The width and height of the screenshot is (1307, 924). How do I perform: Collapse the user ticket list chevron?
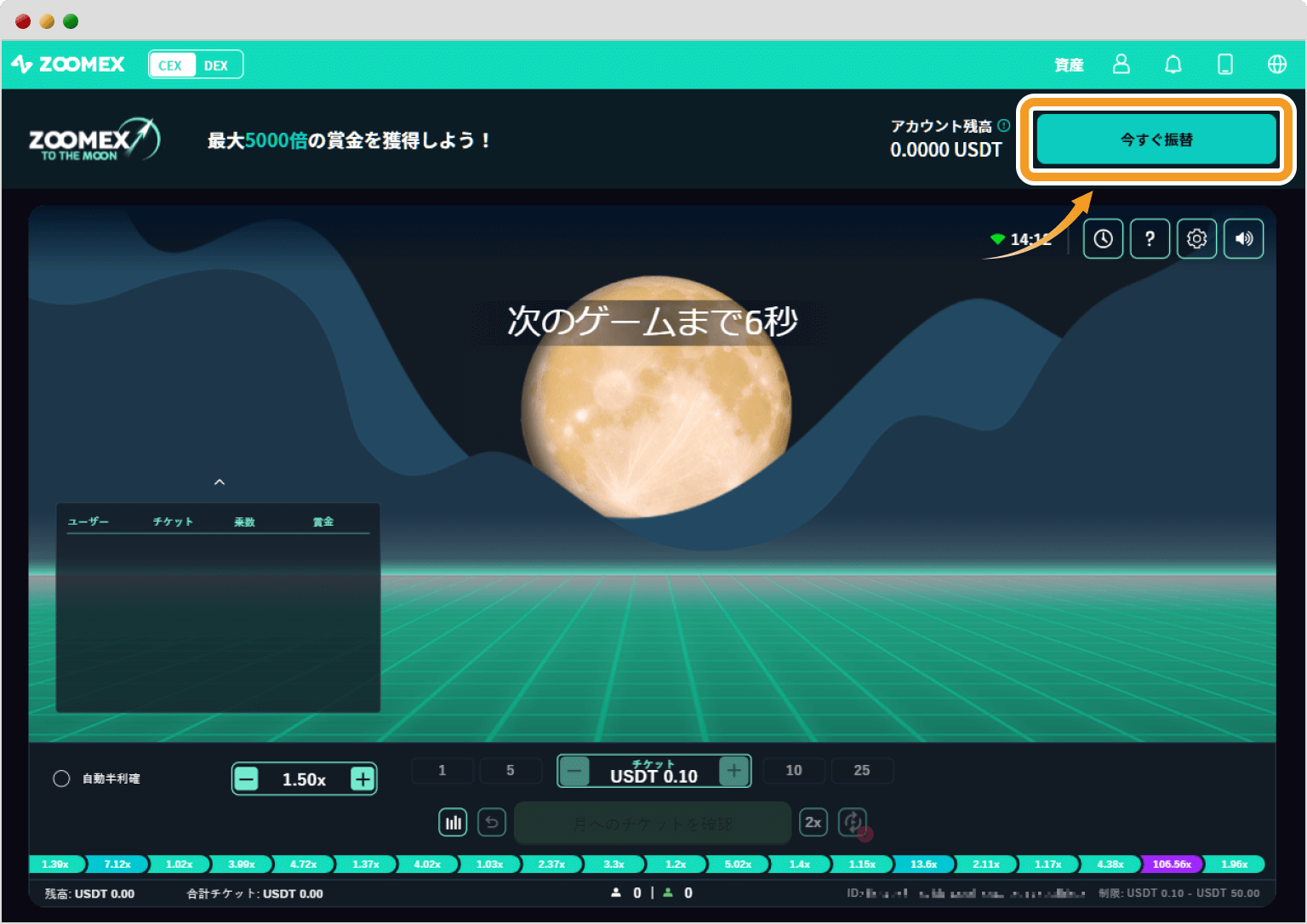click(220, 482)
